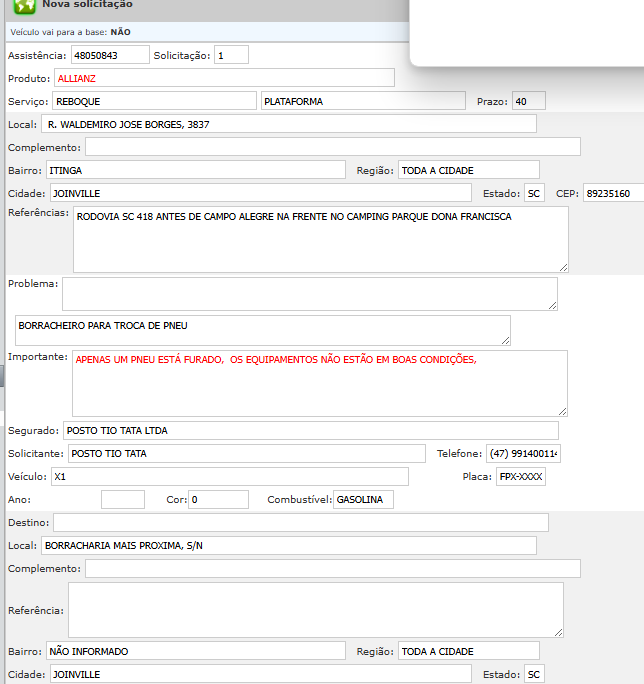This screenshot has height=684, width=644.
Task: Click the Região field beside ITINGA
Action: coord(469,170)
